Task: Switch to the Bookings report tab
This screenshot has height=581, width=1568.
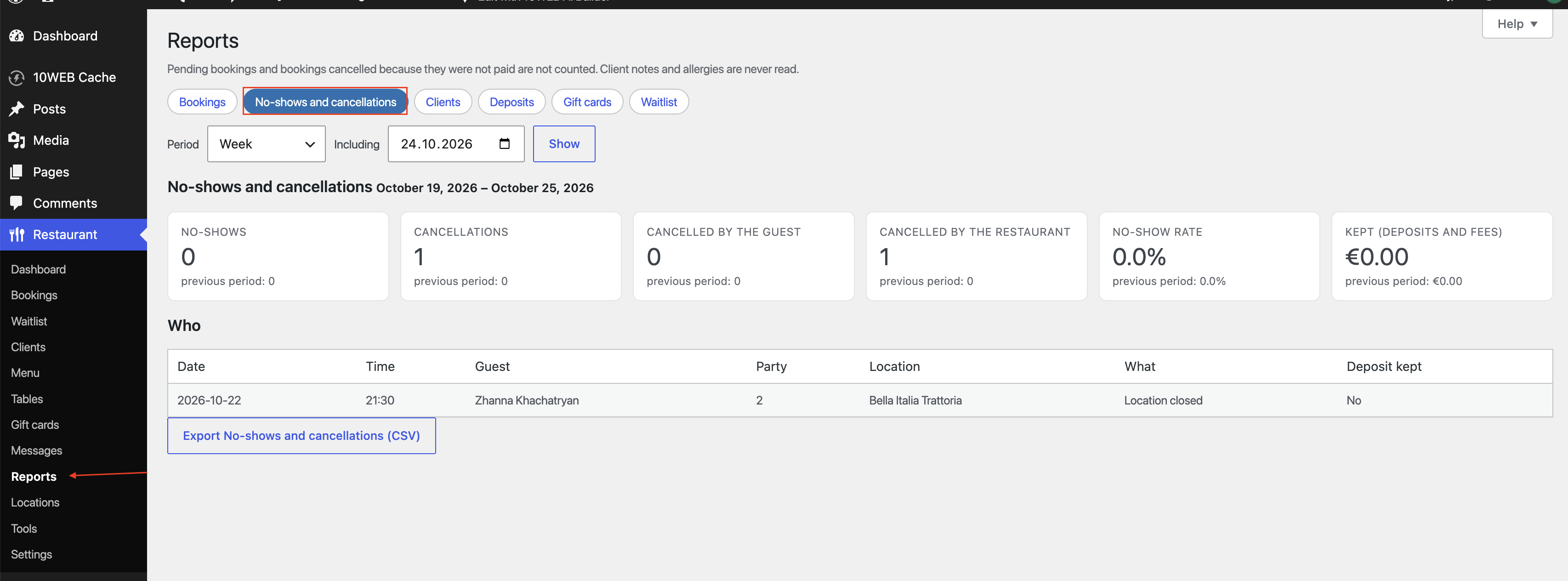Action: 202,102
